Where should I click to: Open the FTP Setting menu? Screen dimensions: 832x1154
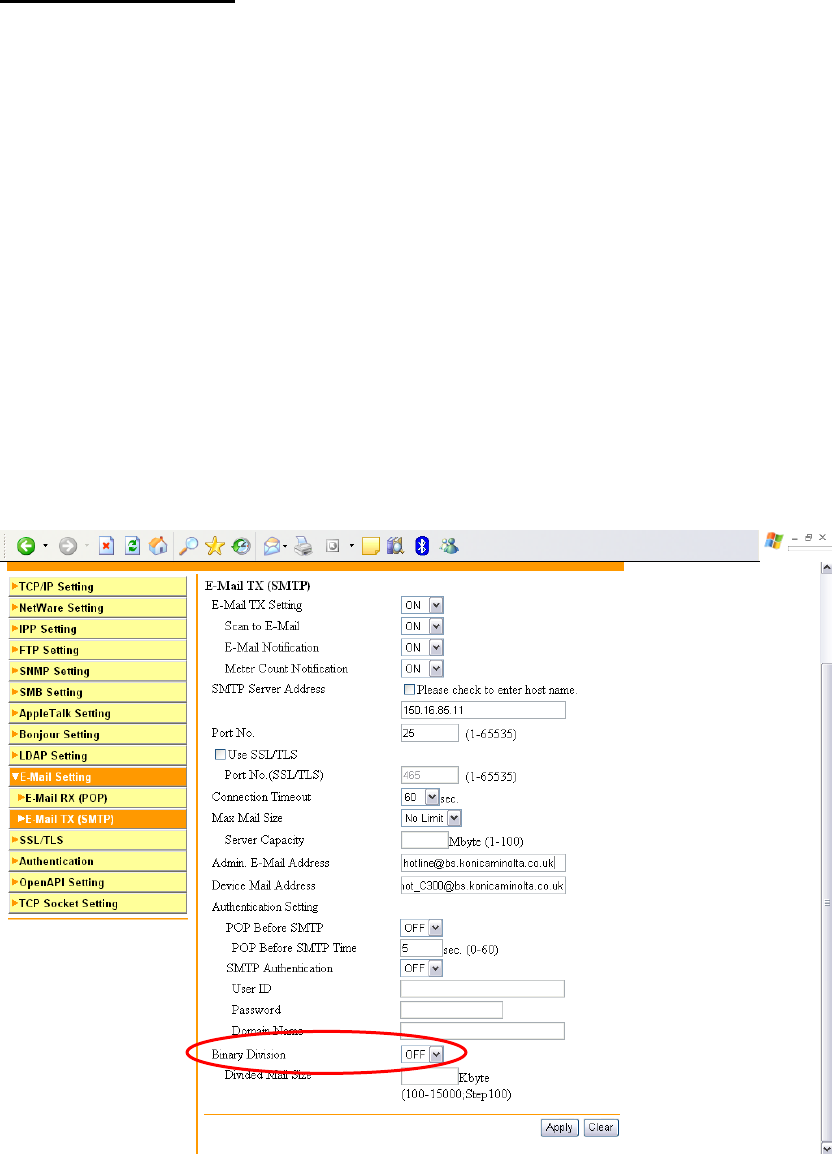coord(97,650)
